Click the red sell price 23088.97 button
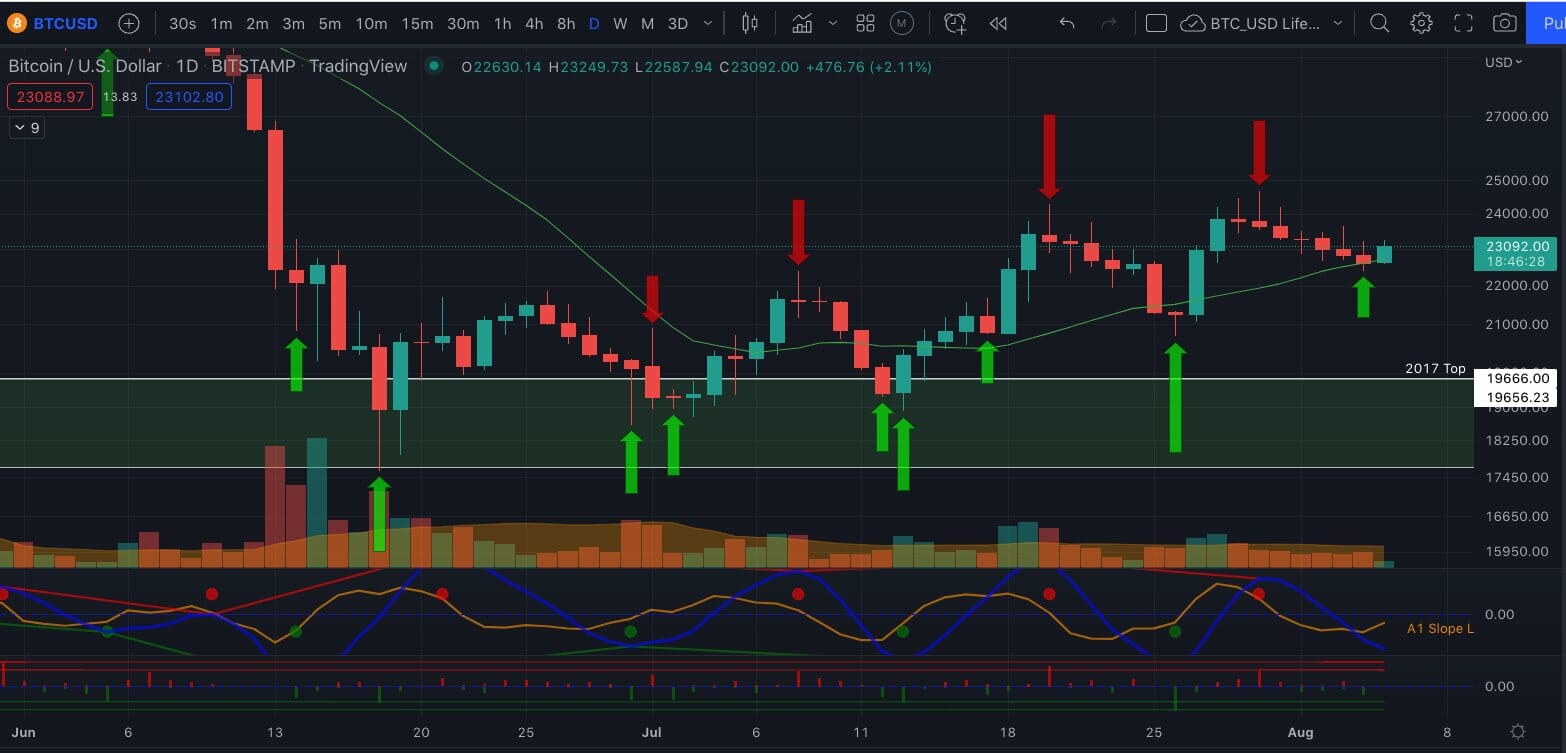The width and height of the screenshot is (1566, 753). tap(50, 97)
